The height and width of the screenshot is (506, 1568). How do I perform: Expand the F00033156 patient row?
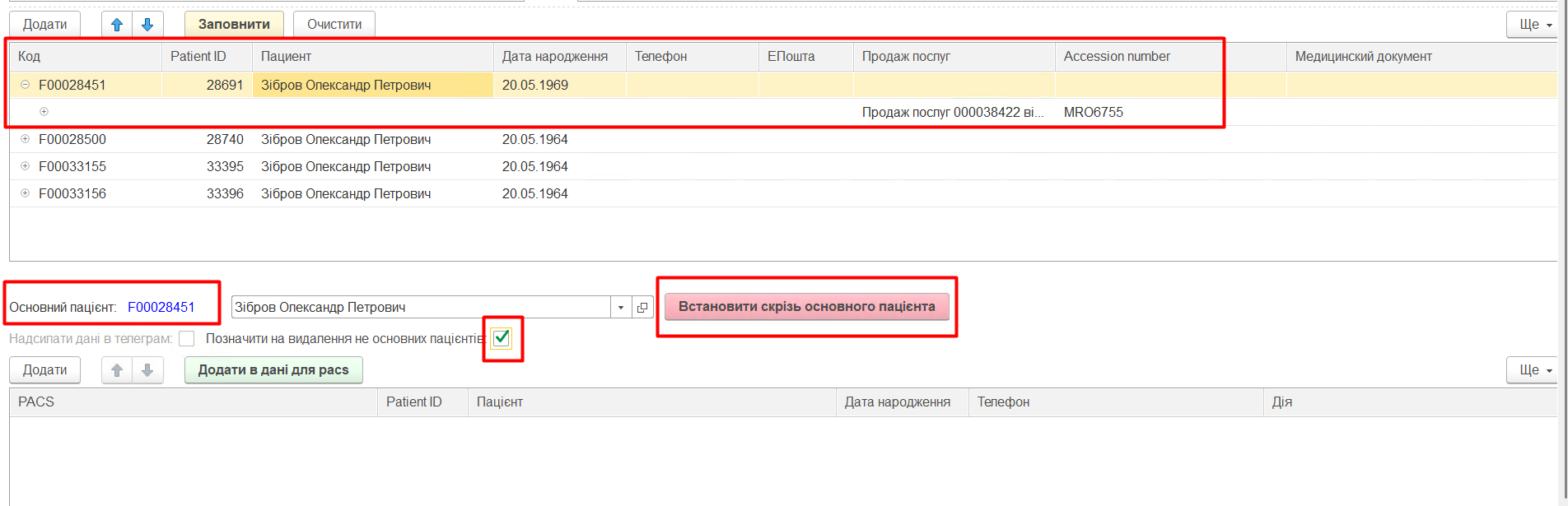pos(26,193)
